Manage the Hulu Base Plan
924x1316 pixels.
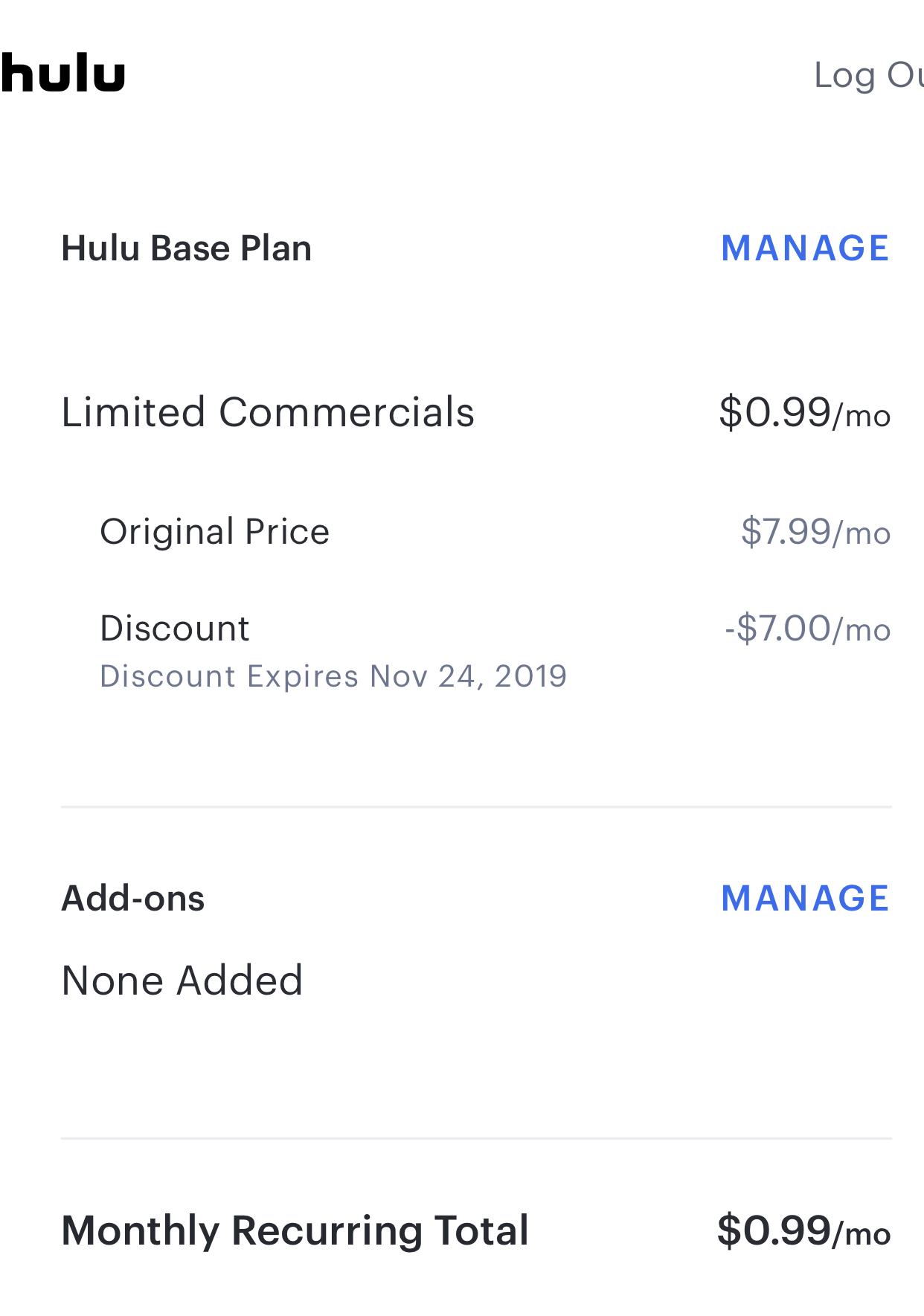coord(806,248)
